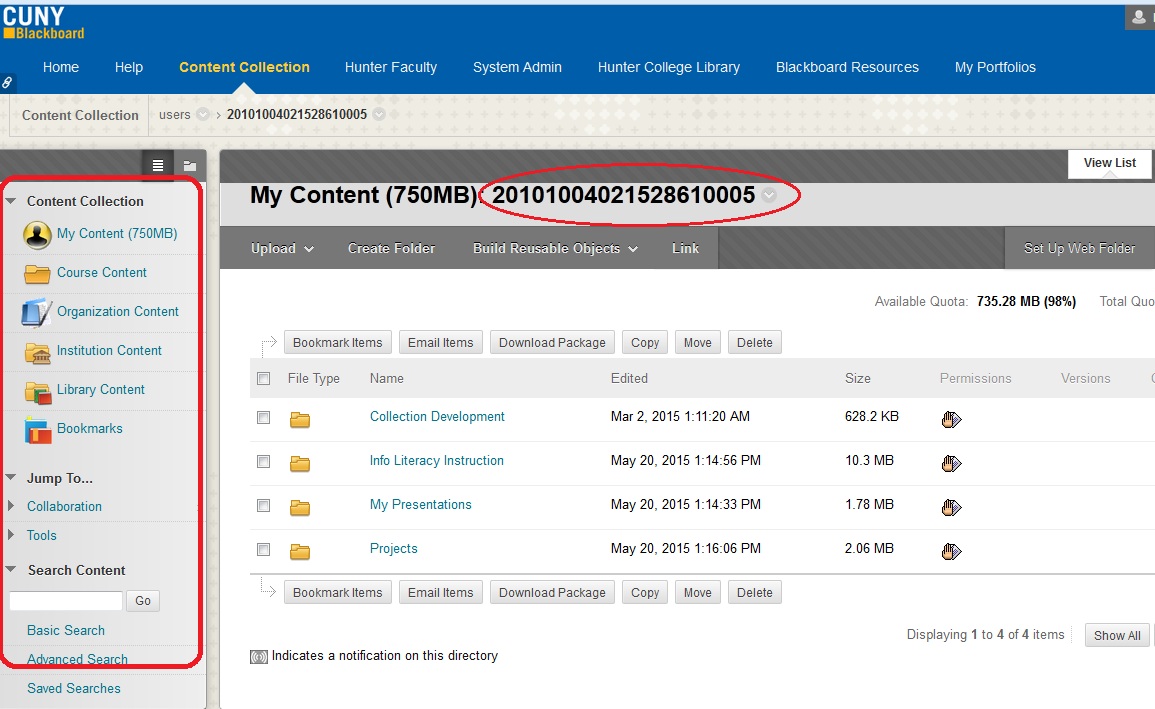Screen dimensions: 1155x709
Task: Open the Hunter College Library tab
Action: pos(668,67)
